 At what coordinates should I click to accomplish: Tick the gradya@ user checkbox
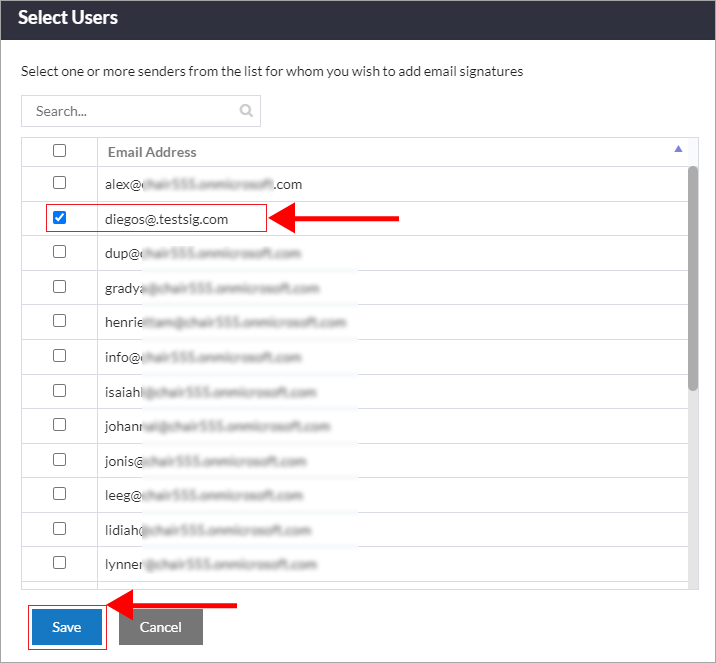59,287
